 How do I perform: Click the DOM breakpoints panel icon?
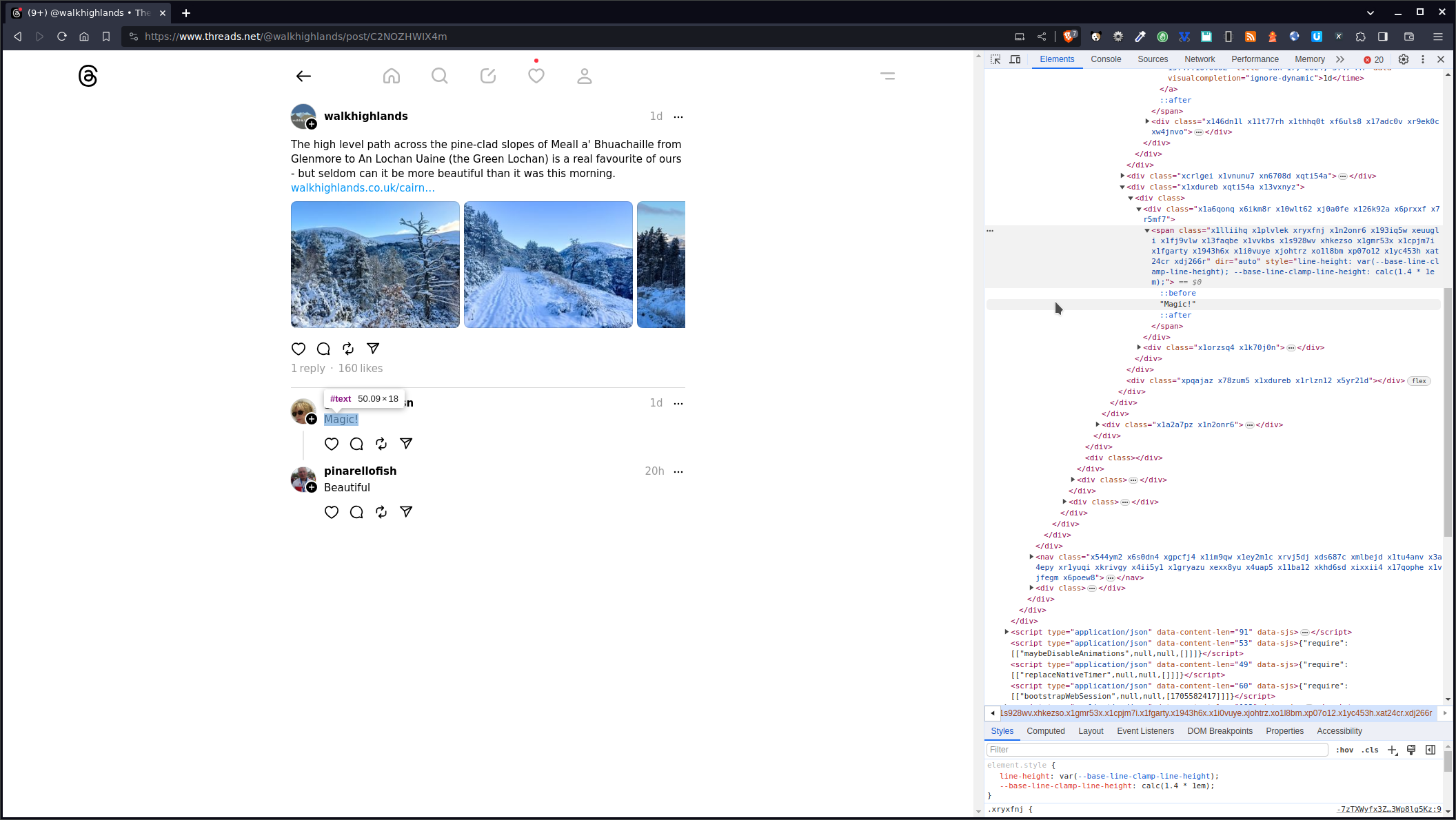point(1219,730)
